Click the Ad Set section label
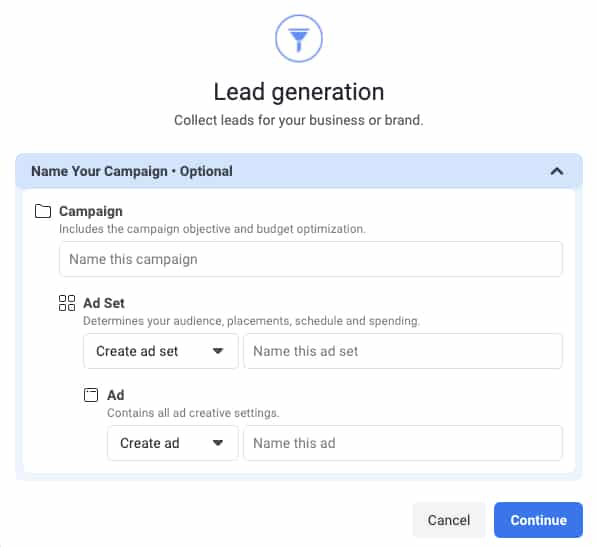The image size is (596, 547). coord(104,303)
